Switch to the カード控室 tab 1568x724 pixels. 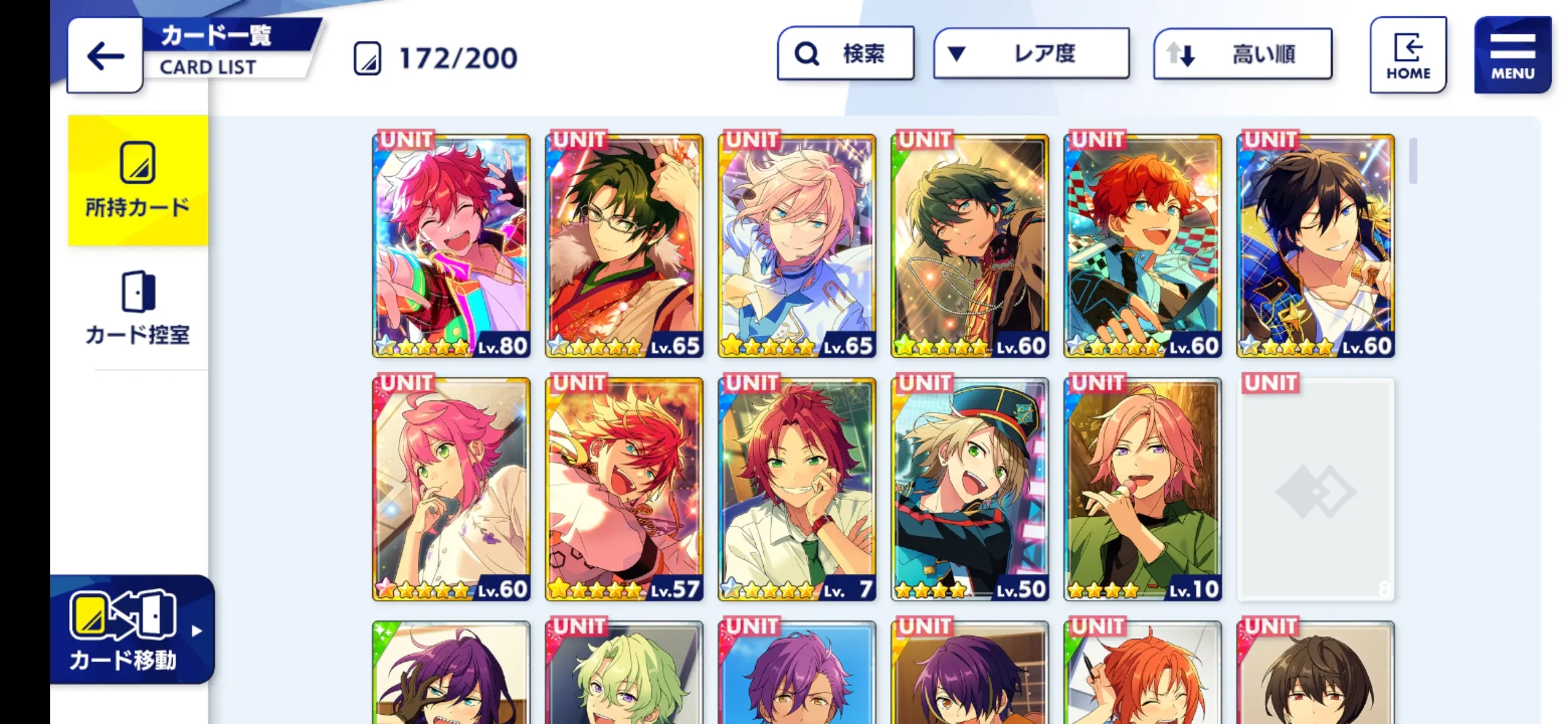tap(138, 308)
